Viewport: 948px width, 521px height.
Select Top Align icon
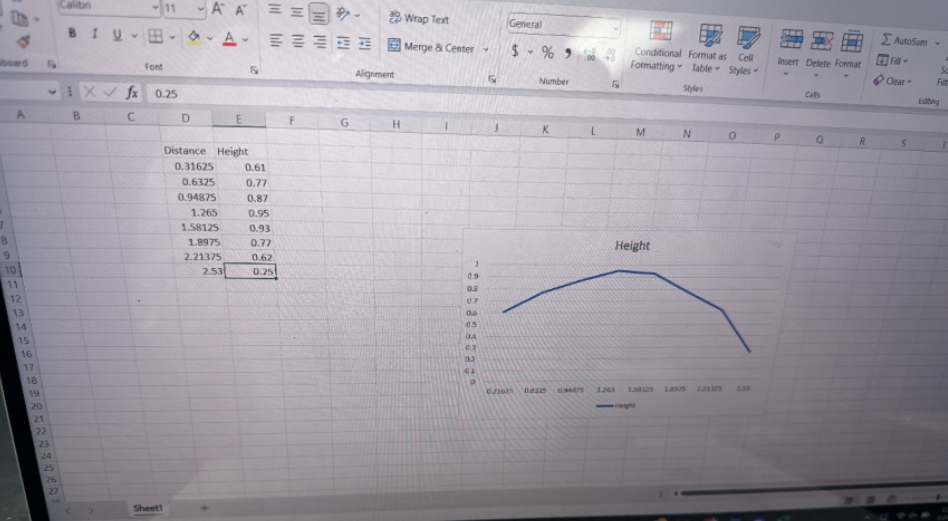[274, 10]
